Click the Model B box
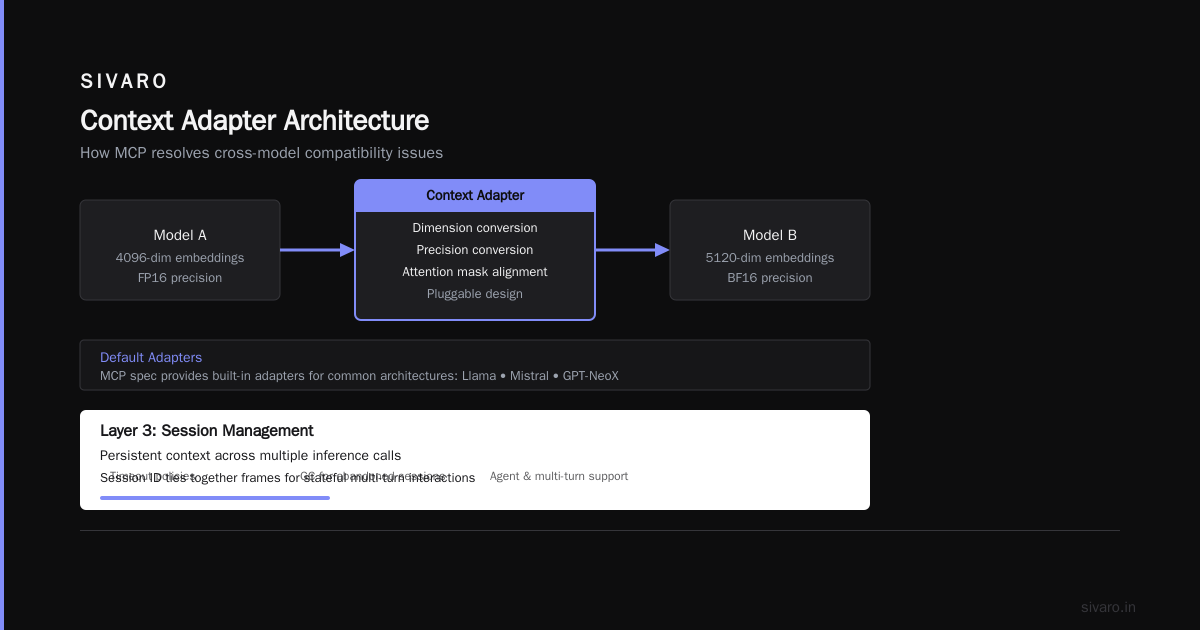Image resolution: width=1200 pixels, height=630 pixels. point(770,250)
